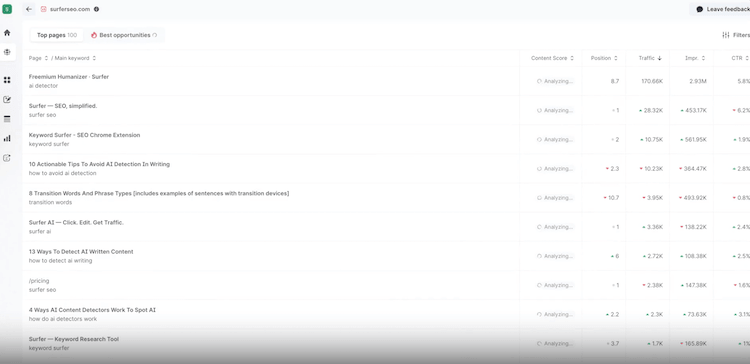Click the 'transition words' keyword
Screen dimensions: 750x364
[x=50, y=202]
